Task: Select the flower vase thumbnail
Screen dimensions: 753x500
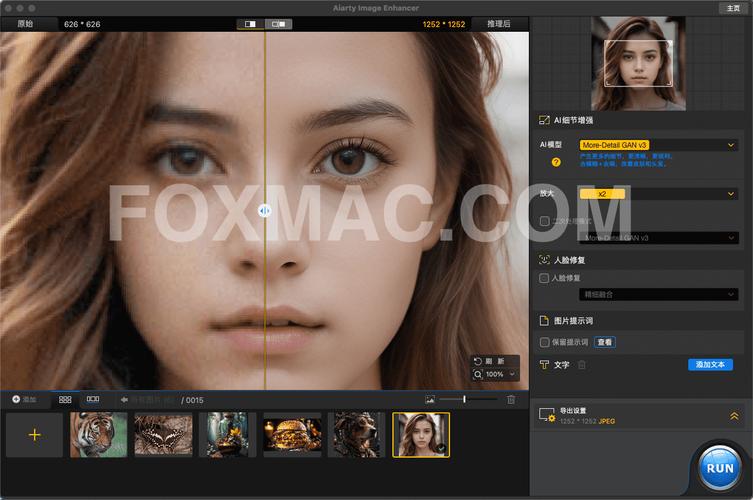Action: pos(228,435)
